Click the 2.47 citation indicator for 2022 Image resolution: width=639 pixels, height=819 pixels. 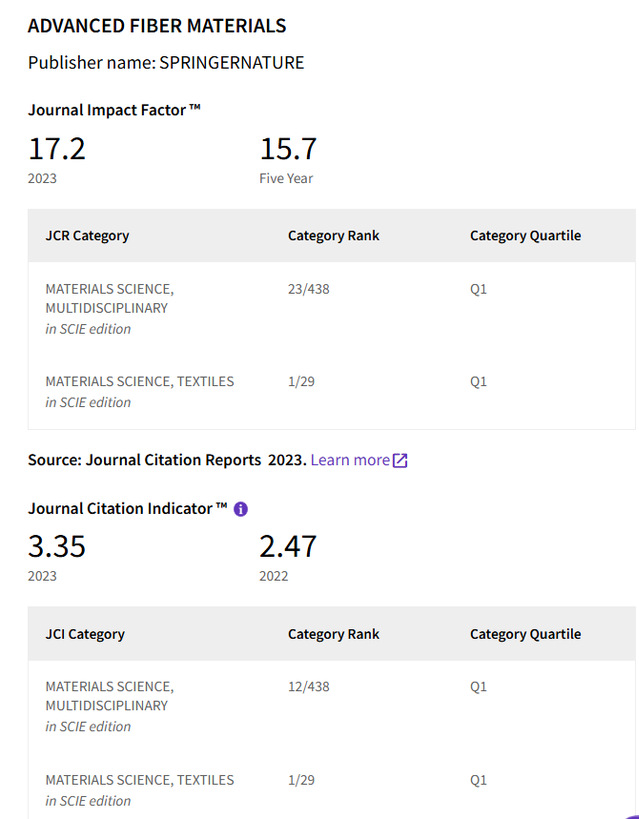tap(288, 547)
